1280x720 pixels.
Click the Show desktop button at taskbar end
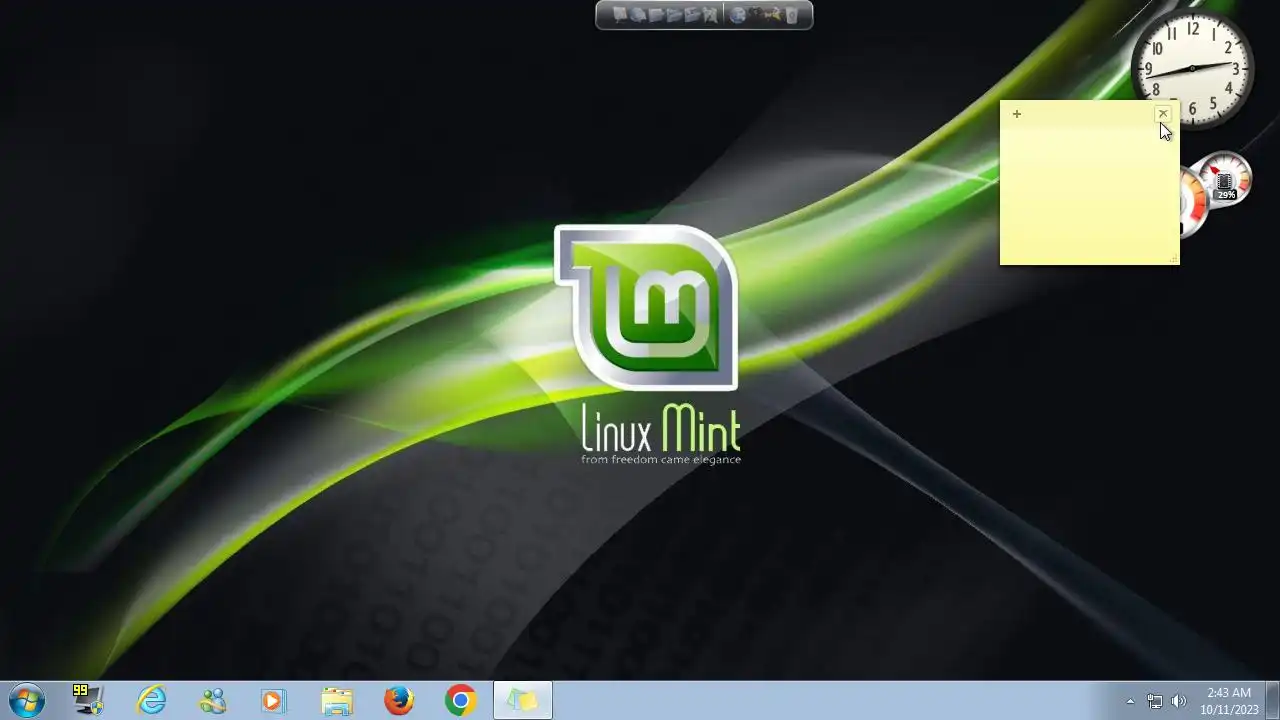1272,701
